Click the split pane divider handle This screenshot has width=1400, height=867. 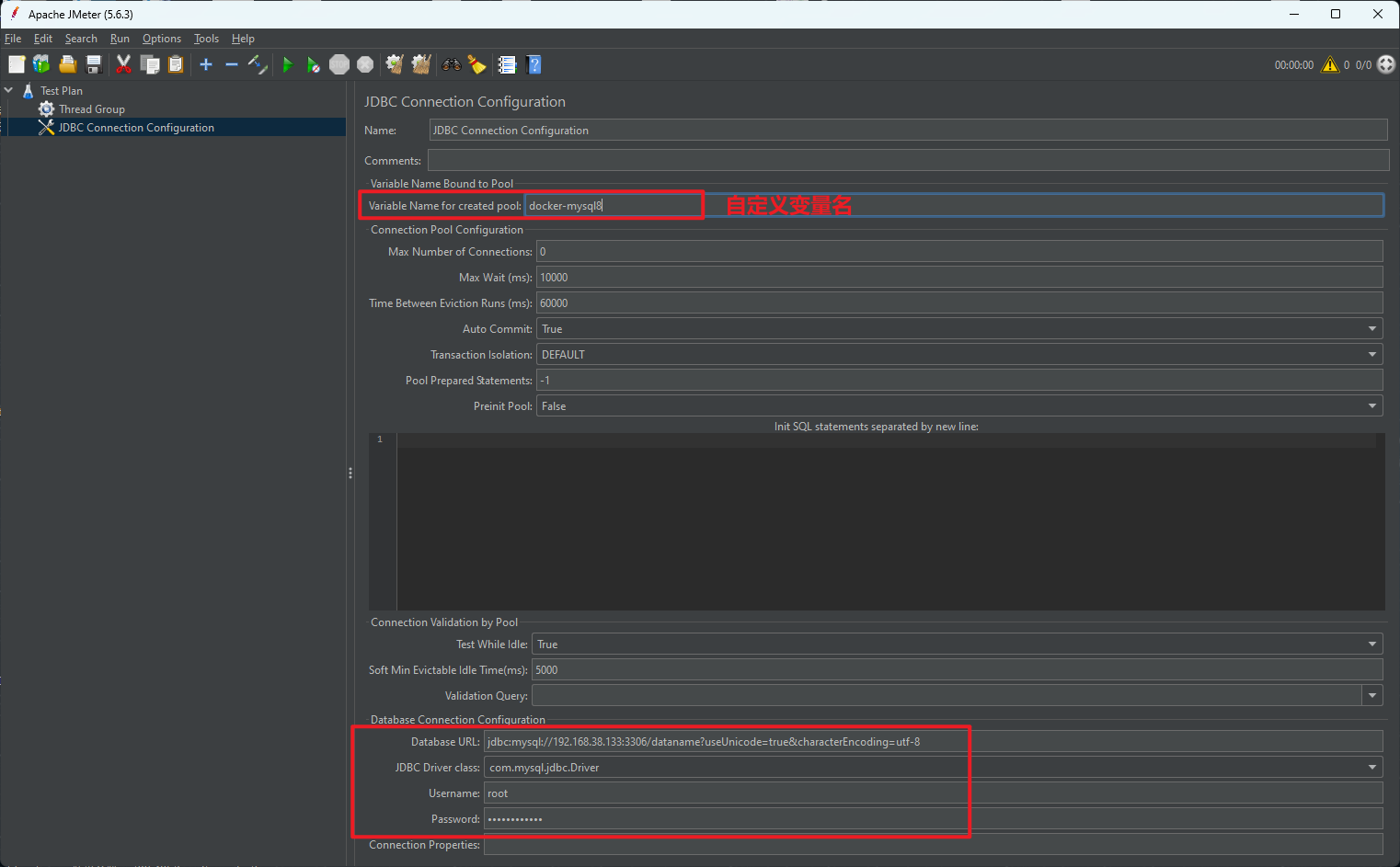point(350,473)
